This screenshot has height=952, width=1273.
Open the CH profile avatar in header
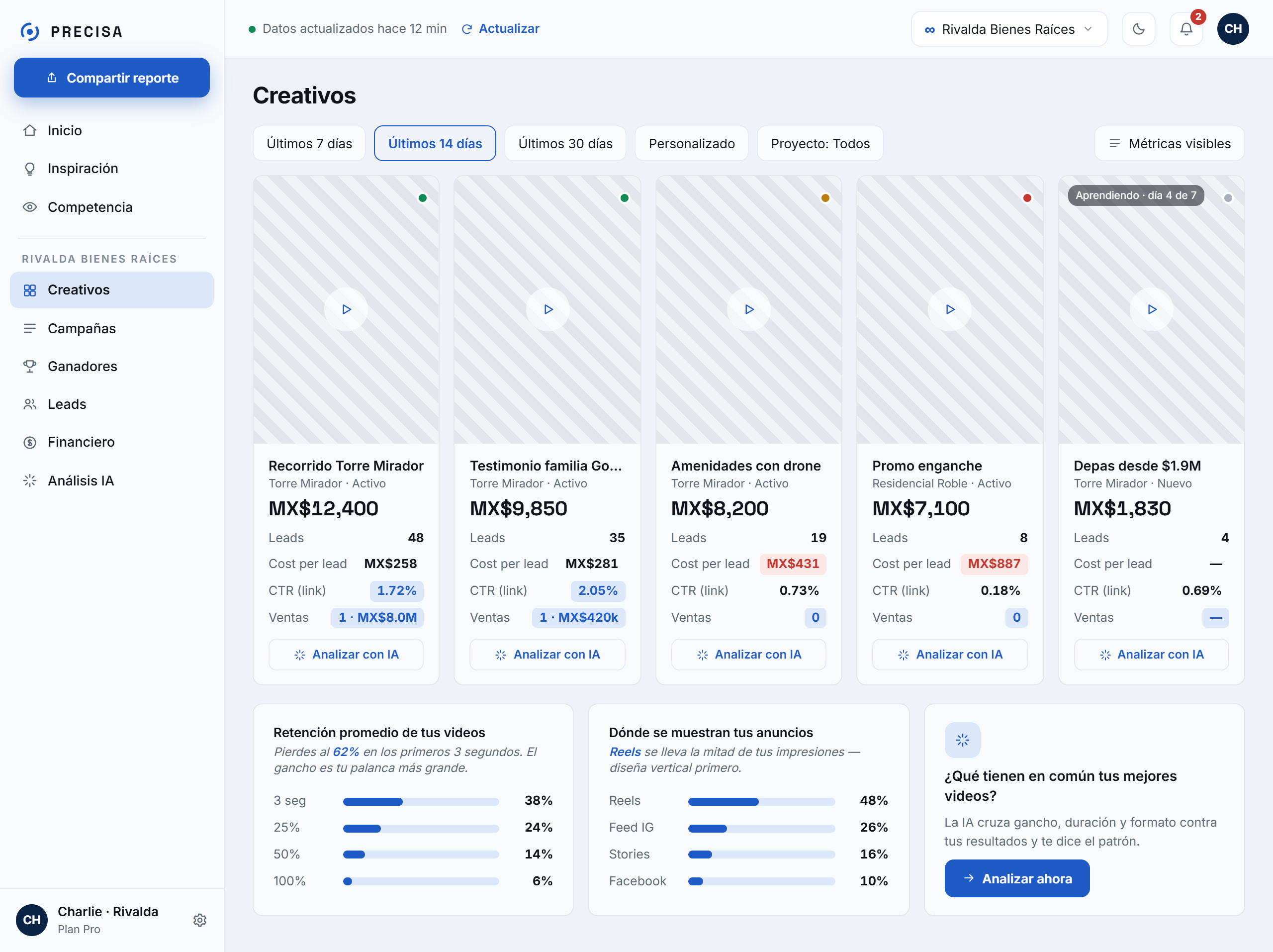[x=1232, y=29]
